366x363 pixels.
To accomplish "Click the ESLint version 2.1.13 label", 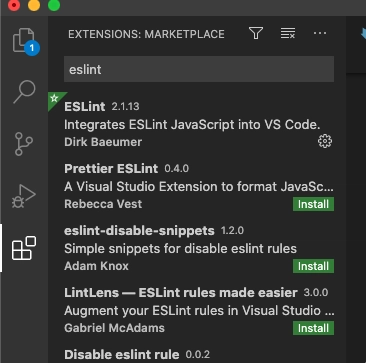I will click(125, 107).
